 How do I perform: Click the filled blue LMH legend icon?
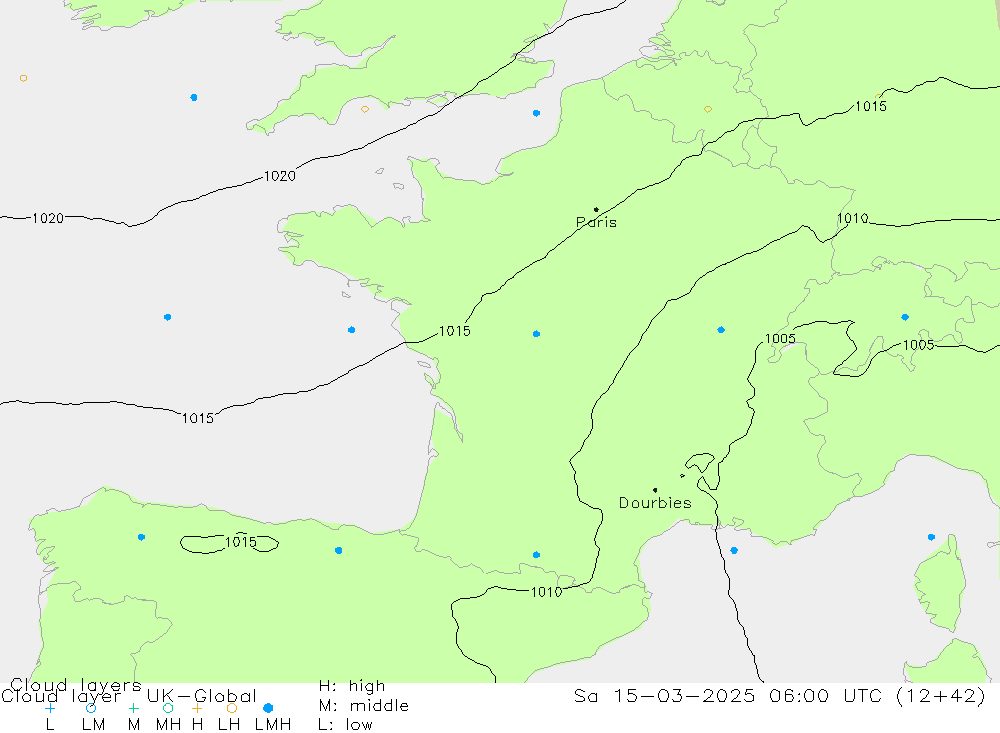pos(268,708)
